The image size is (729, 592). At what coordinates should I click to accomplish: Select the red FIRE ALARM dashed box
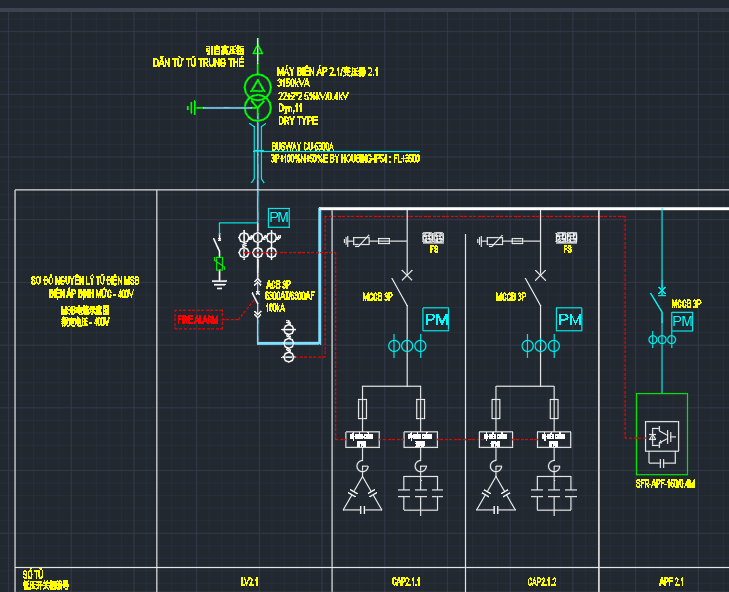coord(198,320)
